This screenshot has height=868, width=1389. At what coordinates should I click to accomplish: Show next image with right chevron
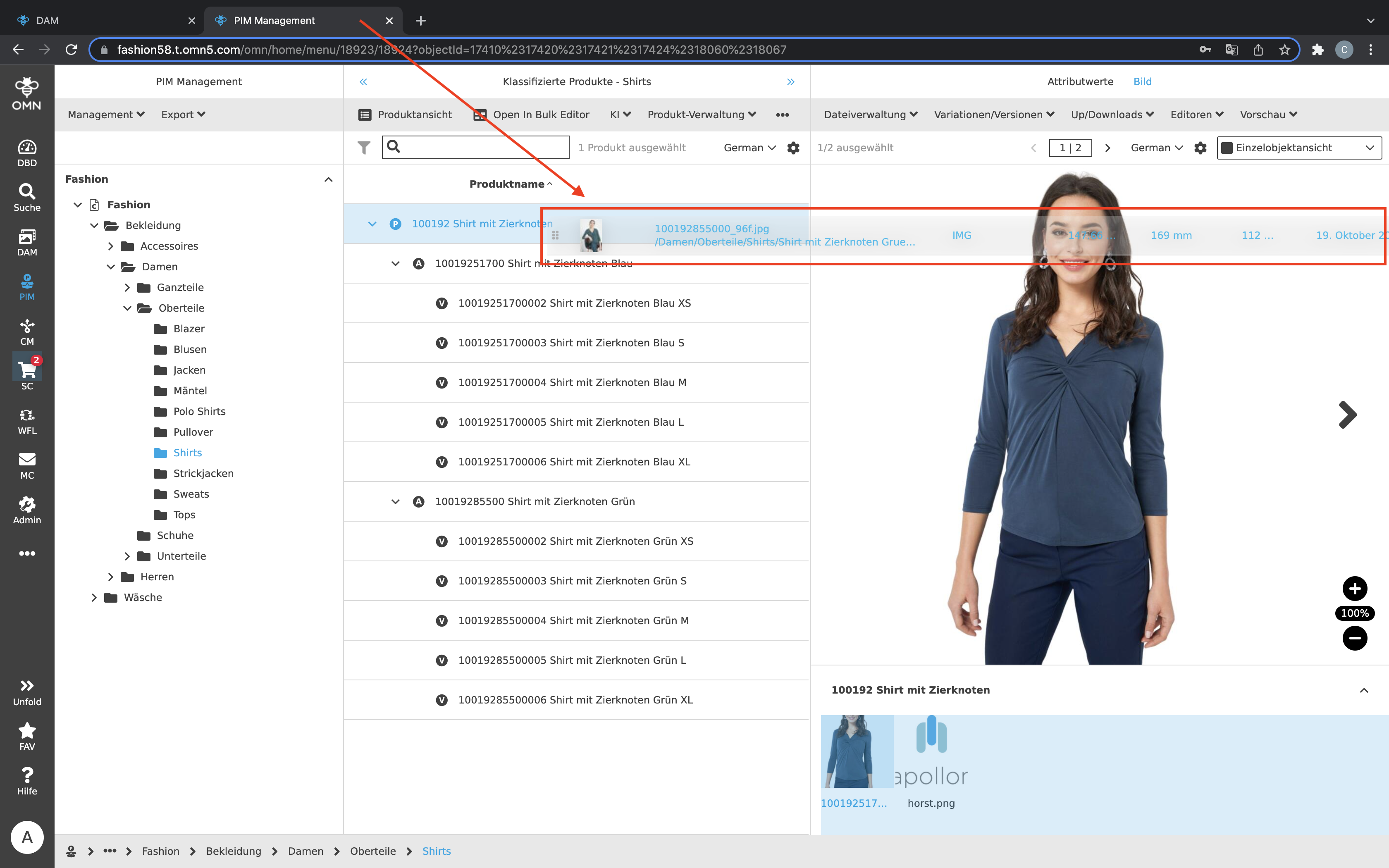coord(1347,415)
